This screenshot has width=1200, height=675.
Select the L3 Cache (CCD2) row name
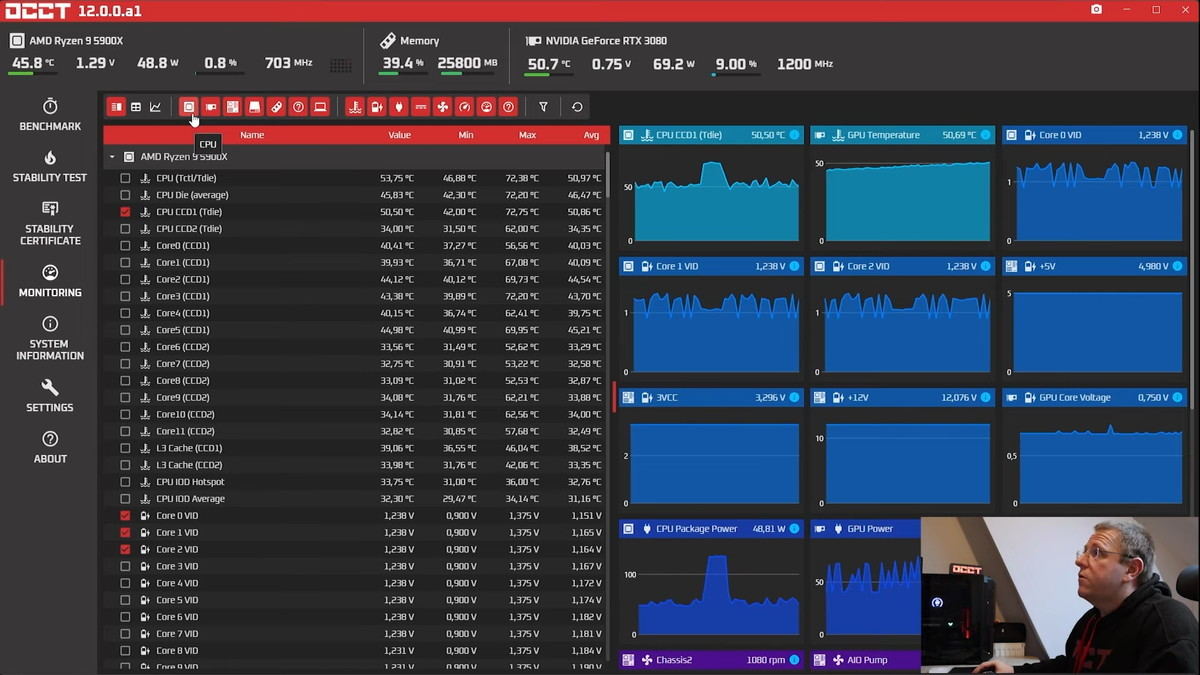click(x=190, y=465)
